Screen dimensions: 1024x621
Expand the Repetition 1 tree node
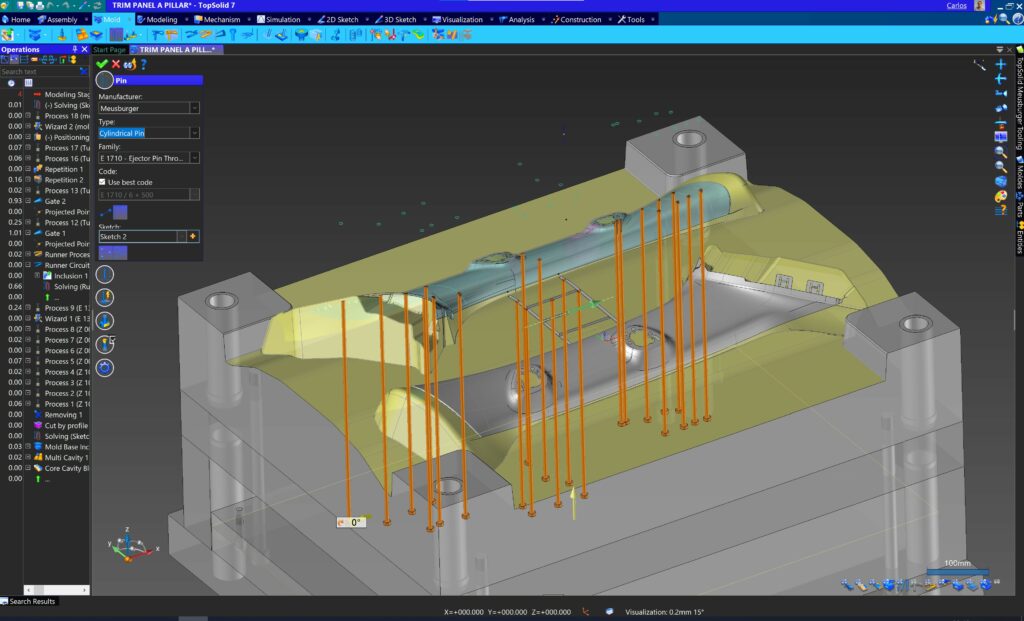click(x=28, y=169)
